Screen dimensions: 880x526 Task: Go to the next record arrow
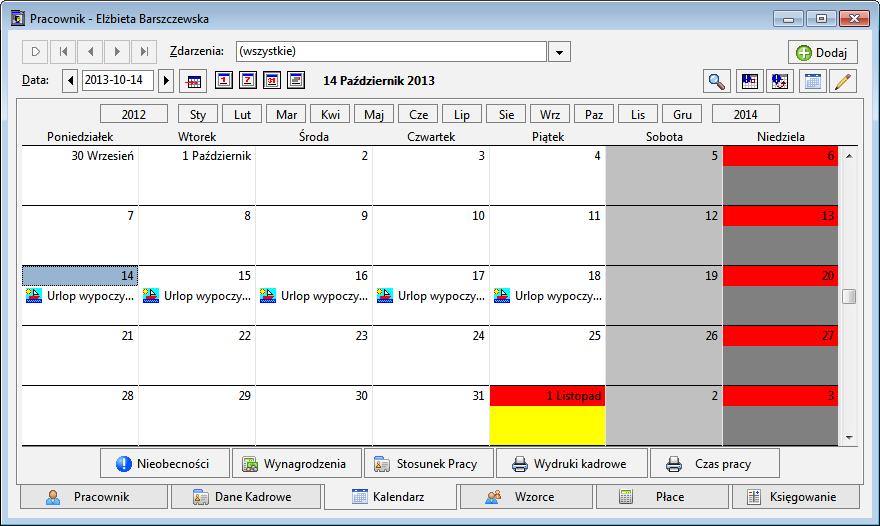click(117, 52)
